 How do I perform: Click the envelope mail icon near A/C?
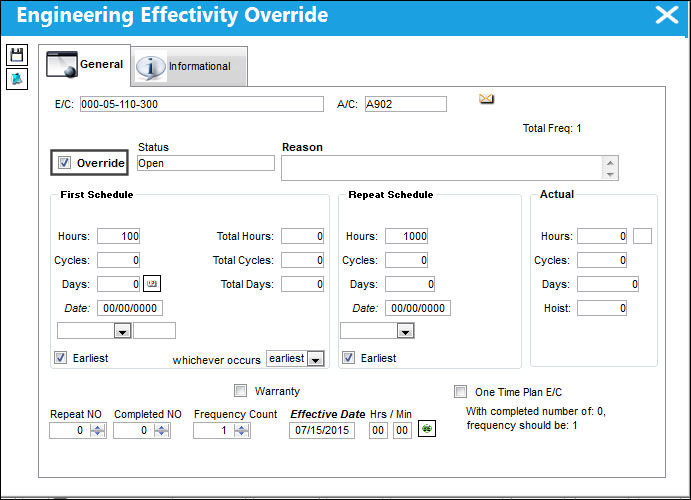pyautogui.click(x=486, y=99)
